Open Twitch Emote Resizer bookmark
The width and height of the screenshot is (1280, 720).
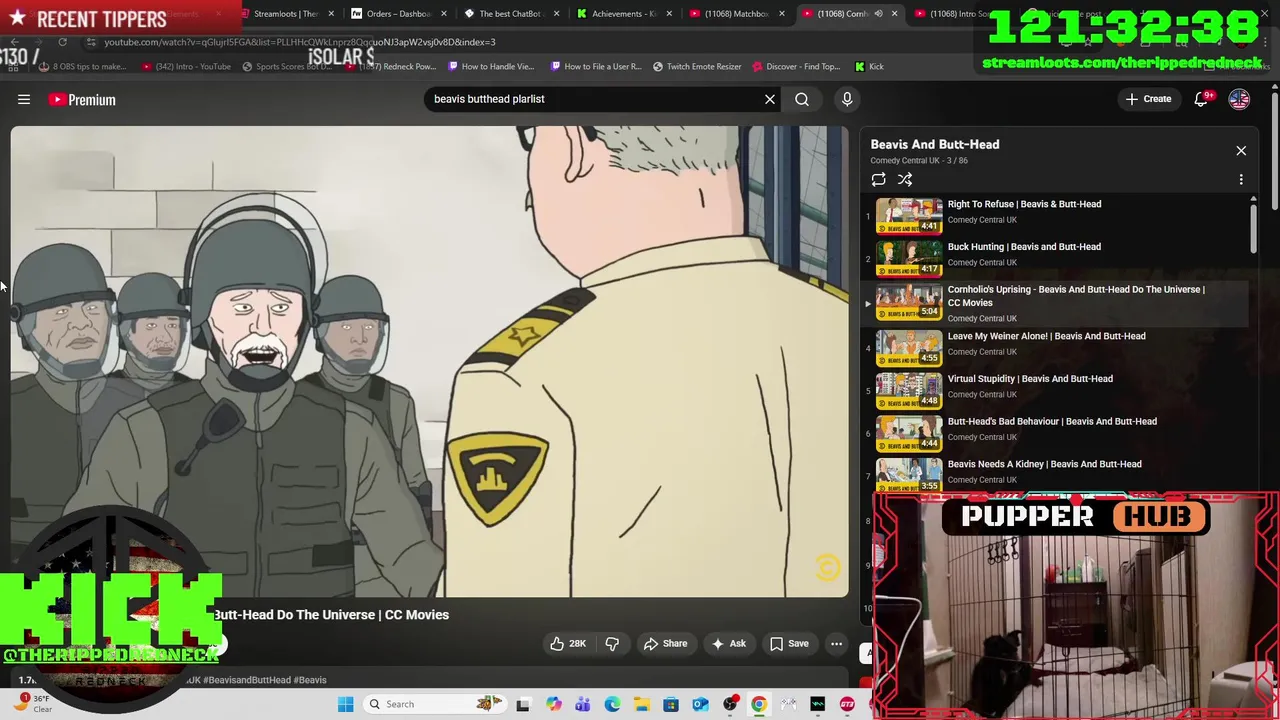click(x=697, y=67)
